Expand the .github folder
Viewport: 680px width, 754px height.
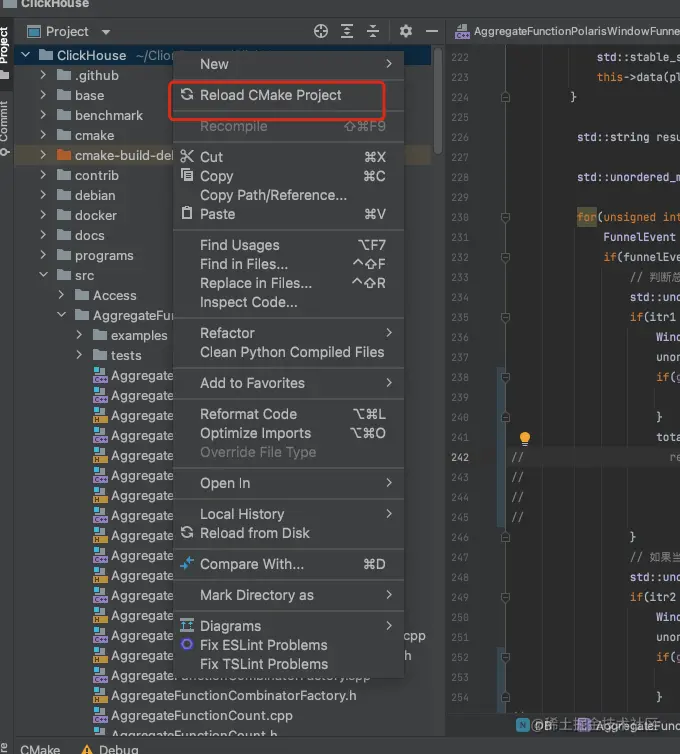tap(43, 75)
